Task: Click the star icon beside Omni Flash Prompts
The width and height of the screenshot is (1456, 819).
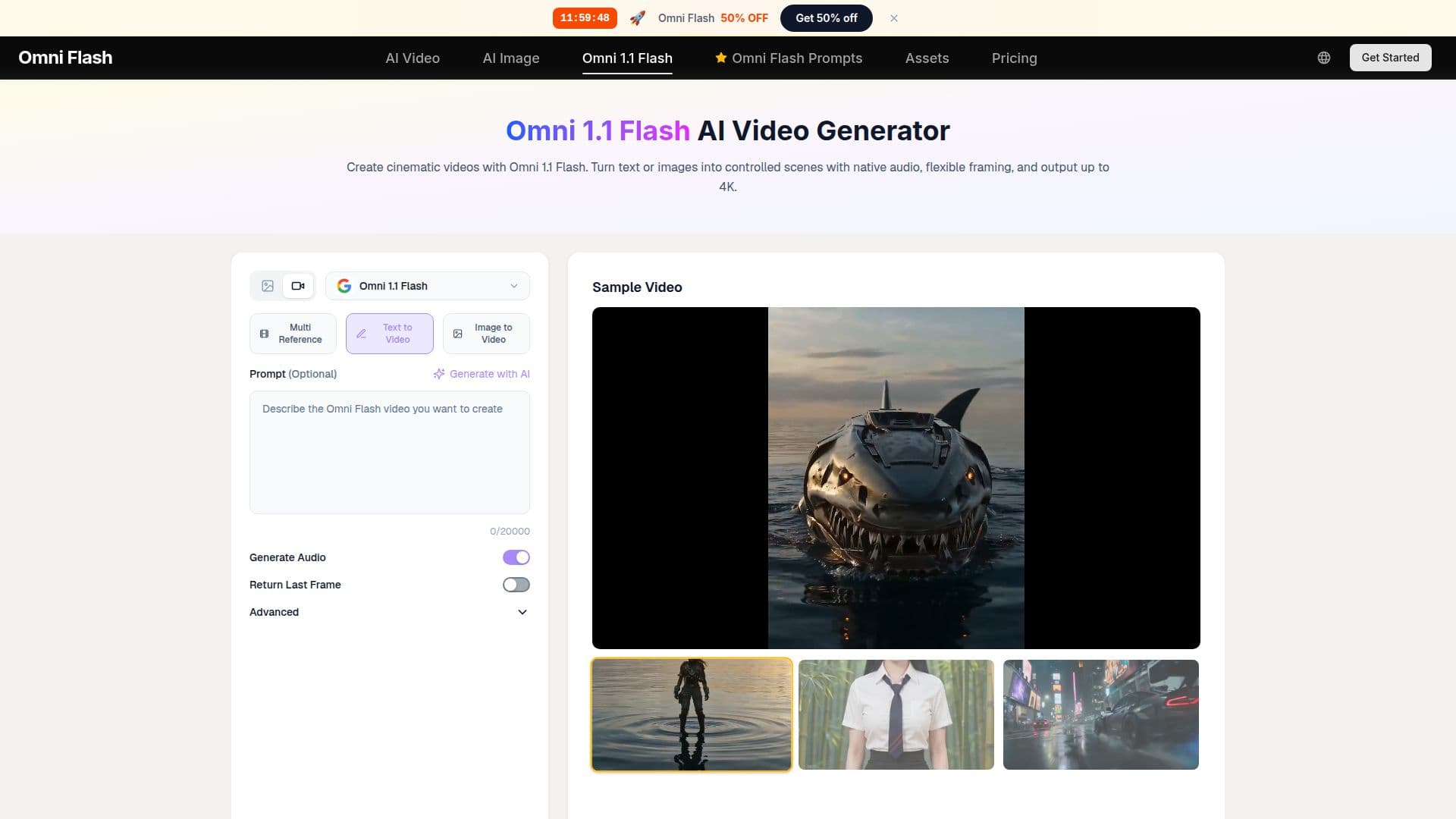Action: tap(721, 58)
